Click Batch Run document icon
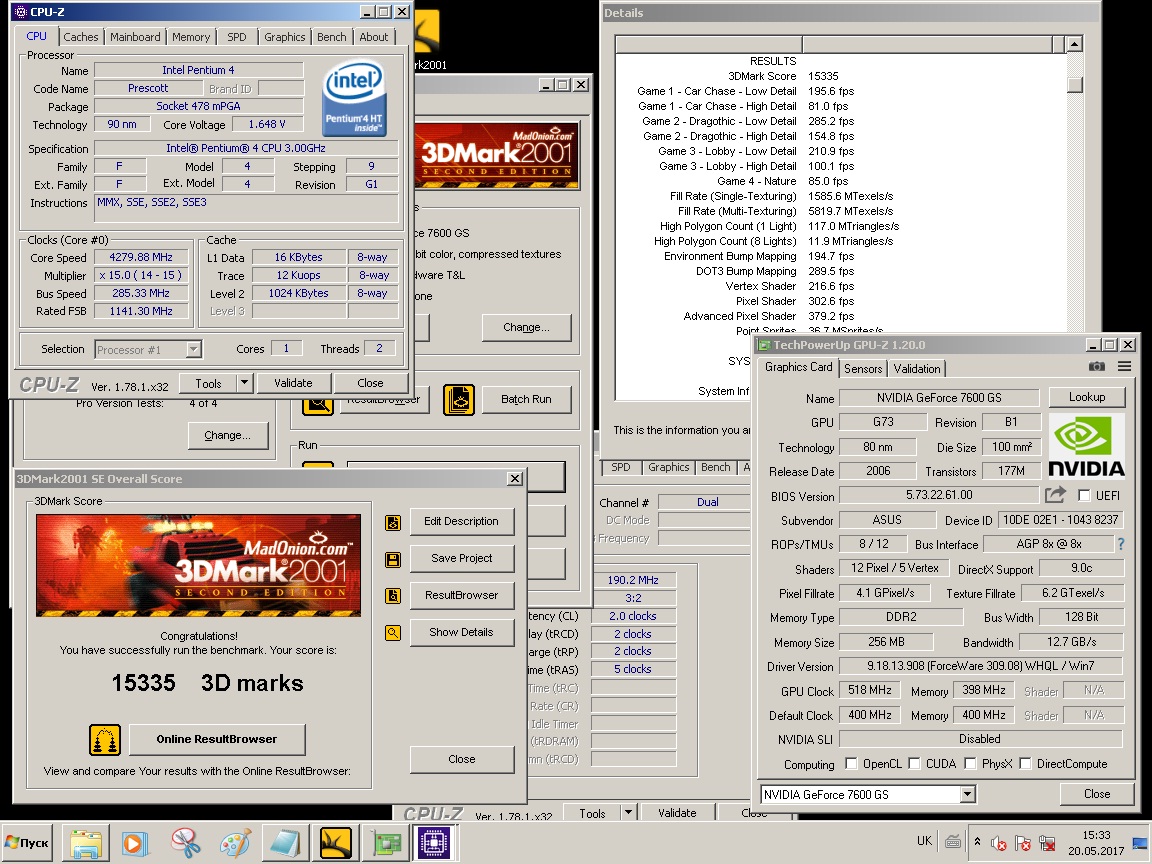 click(x=459, y=400)
